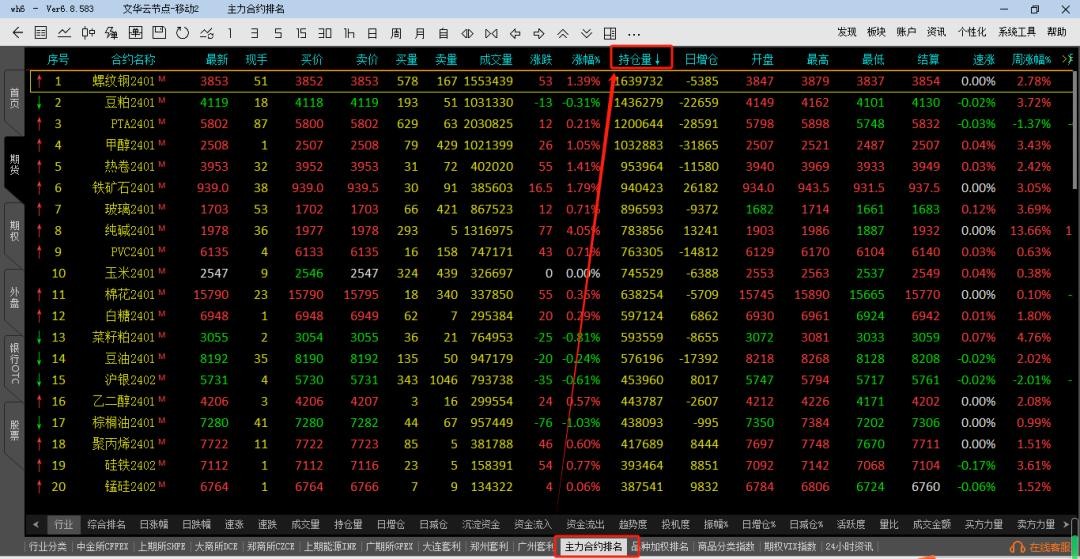Image resolution: width=1080 pixels, height=559 pixels.
Task: Click the save (floppy disk) icon
Action: [159, 33]
